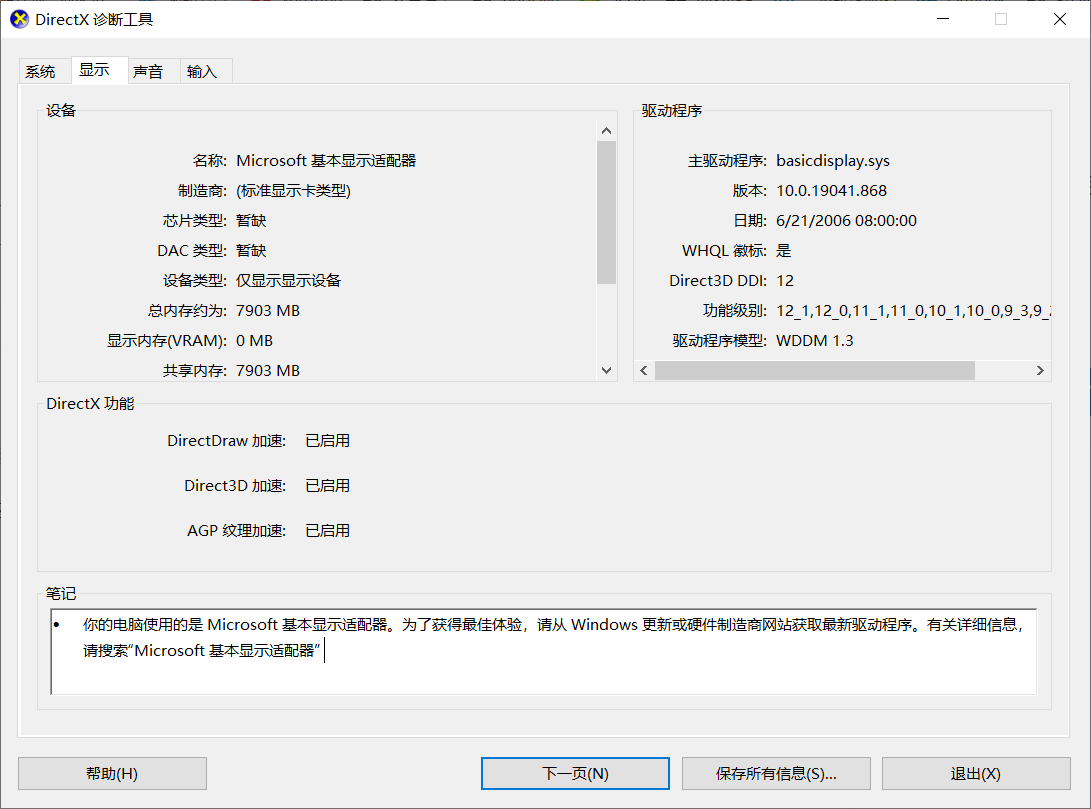Click the AGP 纹理加速 status 已启用
This screenshot has height=809, width=1091.
coord(328,531)
